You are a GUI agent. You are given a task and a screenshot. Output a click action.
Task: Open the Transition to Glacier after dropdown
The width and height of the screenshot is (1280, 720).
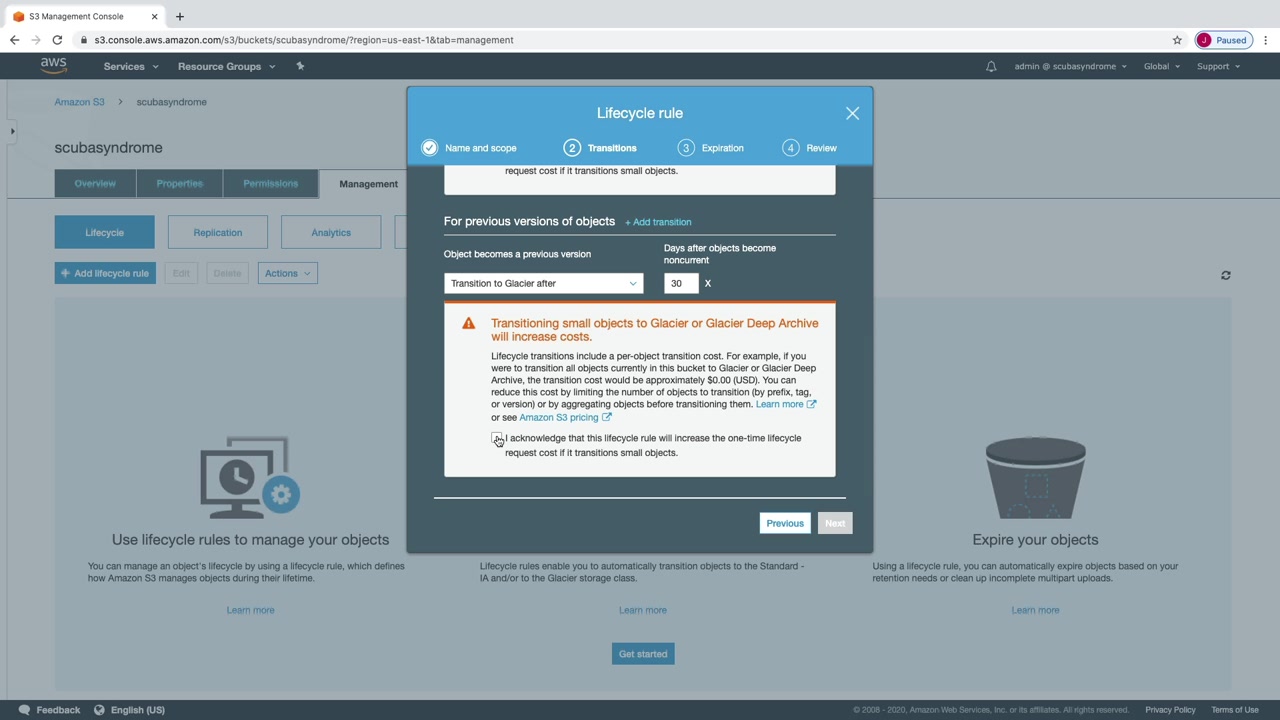pos(543,283)
